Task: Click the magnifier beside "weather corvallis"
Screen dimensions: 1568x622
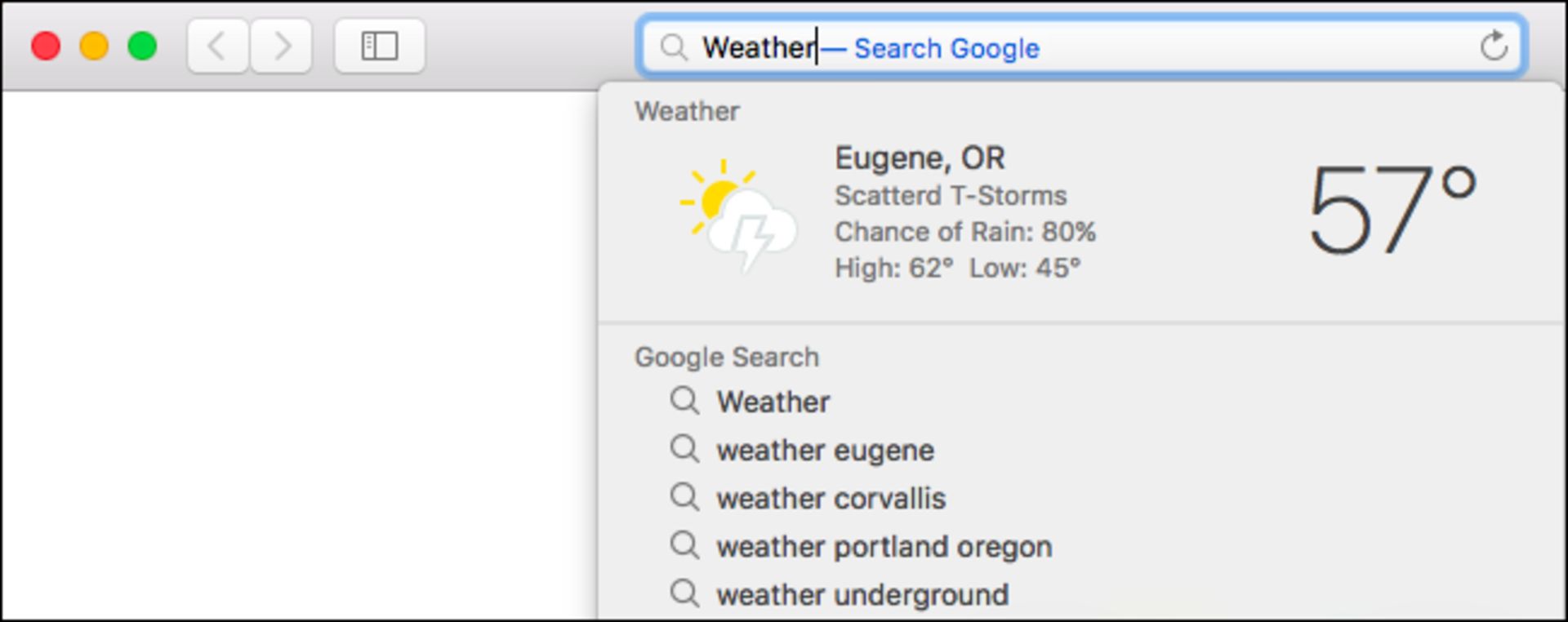Action: (684, 497)
